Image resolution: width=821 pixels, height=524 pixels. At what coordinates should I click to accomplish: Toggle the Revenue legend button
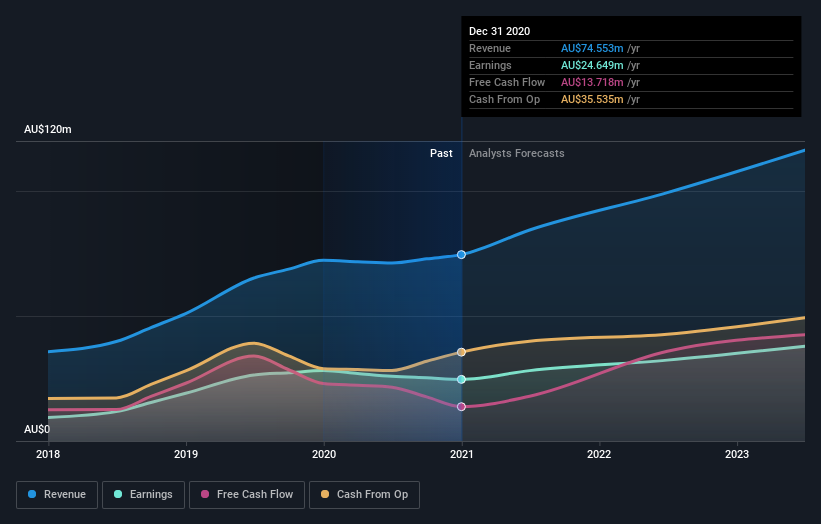tap(57, 495)
